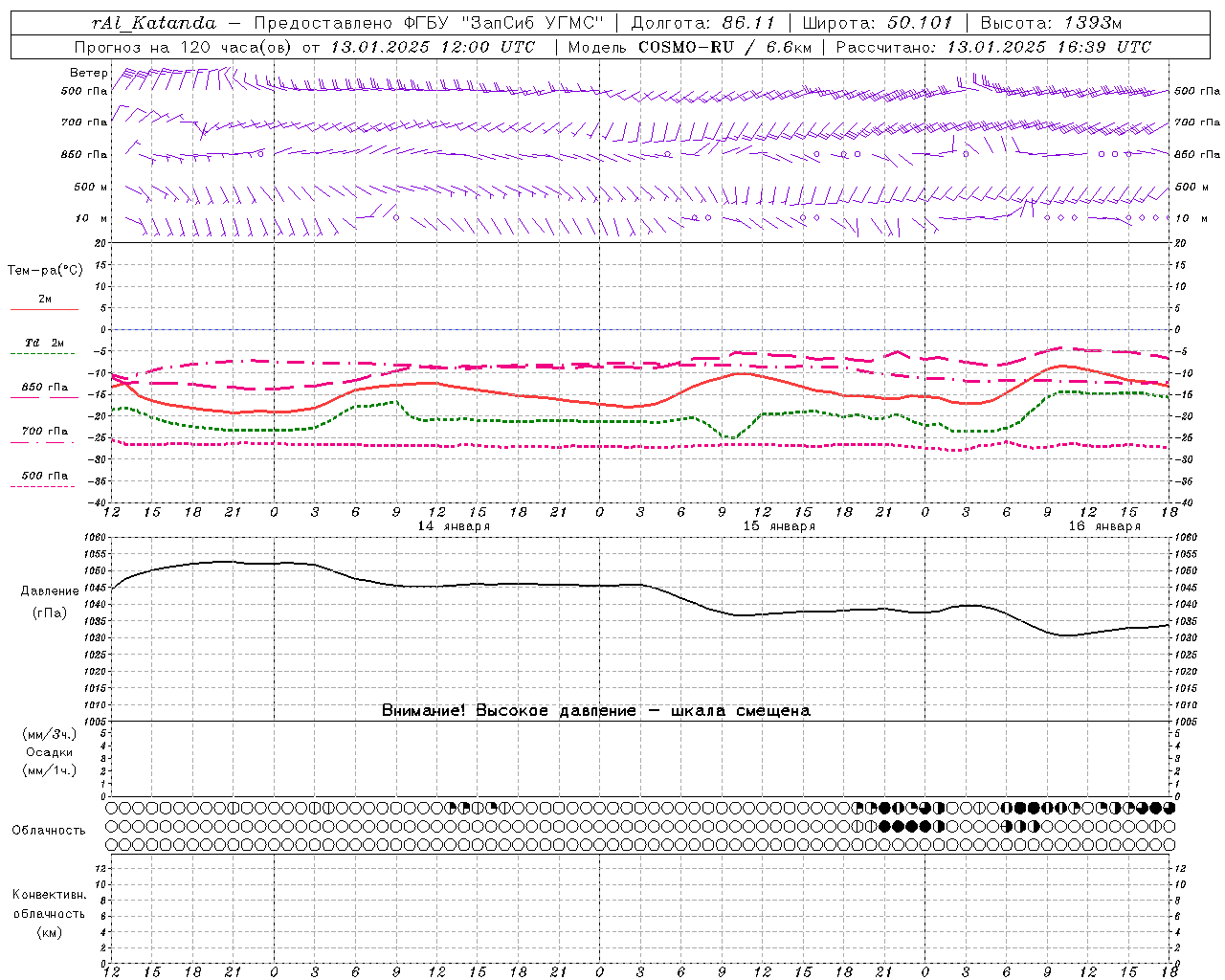Viewport: 1225px width, 980px height.
Task: Select the latitude value Широта: 50.101
Action: (878, 23)
